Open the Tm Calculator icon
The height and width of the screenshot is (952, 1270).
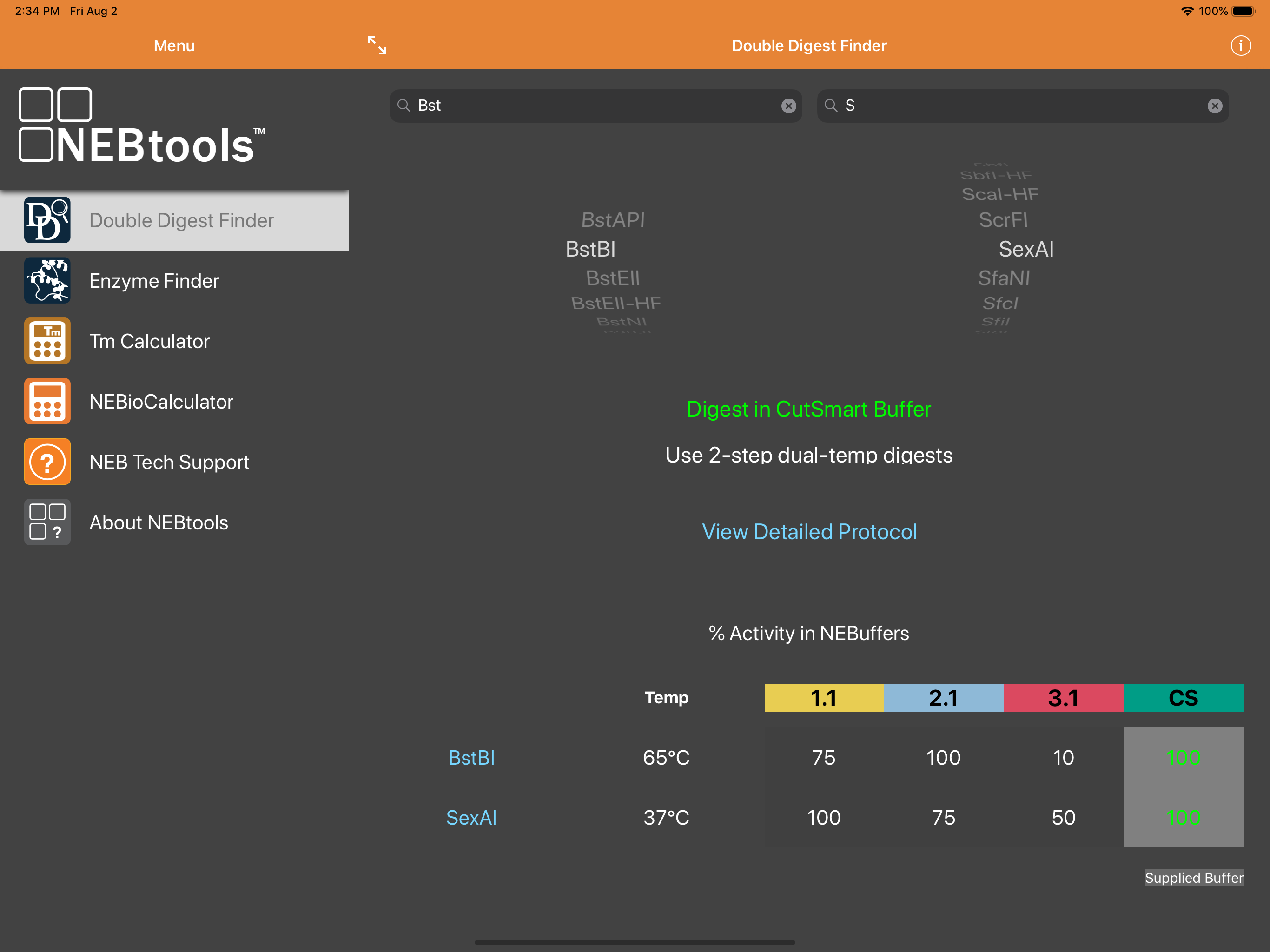[47, 341]
